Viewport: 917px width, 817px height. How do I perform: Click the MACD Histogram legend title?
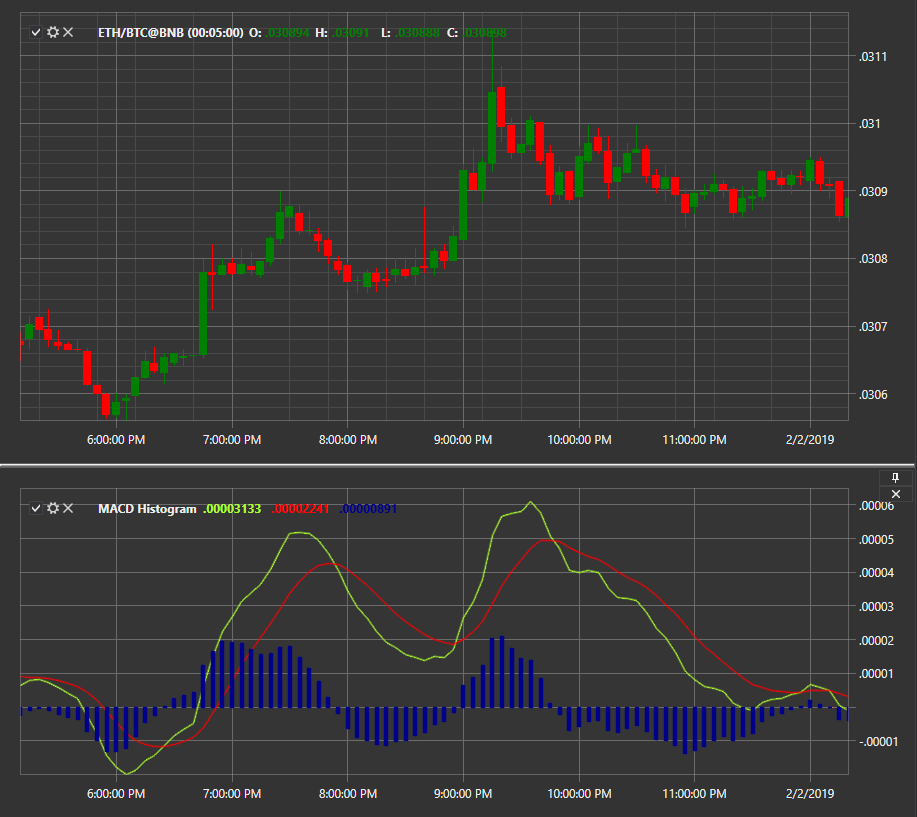pyautogui.click(x=147, y=509)
